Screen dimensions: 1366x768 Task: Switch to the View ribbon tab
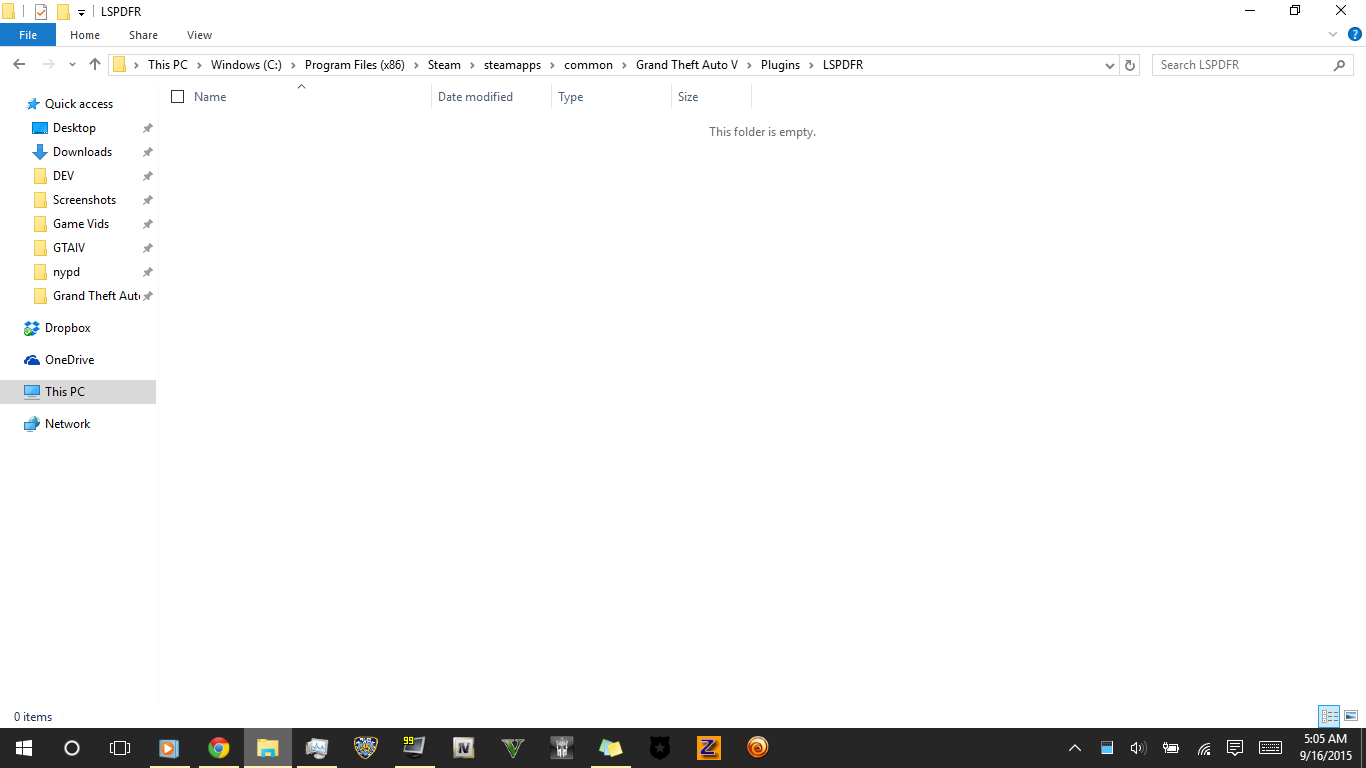click(200, 35)
